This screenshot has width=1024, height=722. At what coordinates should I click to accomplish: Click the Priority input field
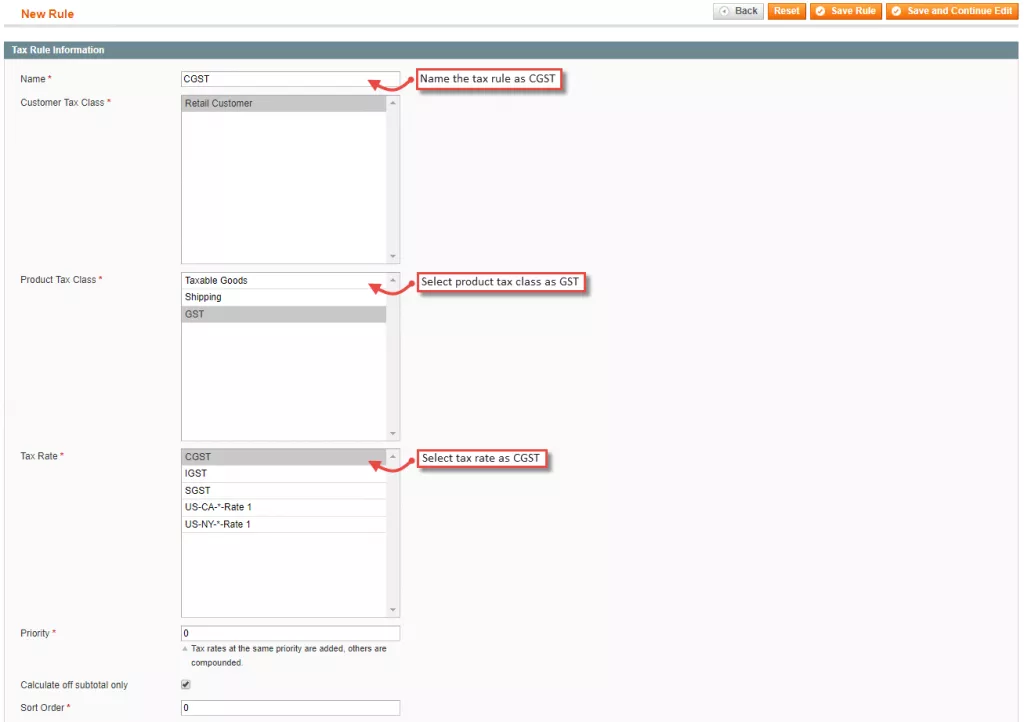point(290,633)
